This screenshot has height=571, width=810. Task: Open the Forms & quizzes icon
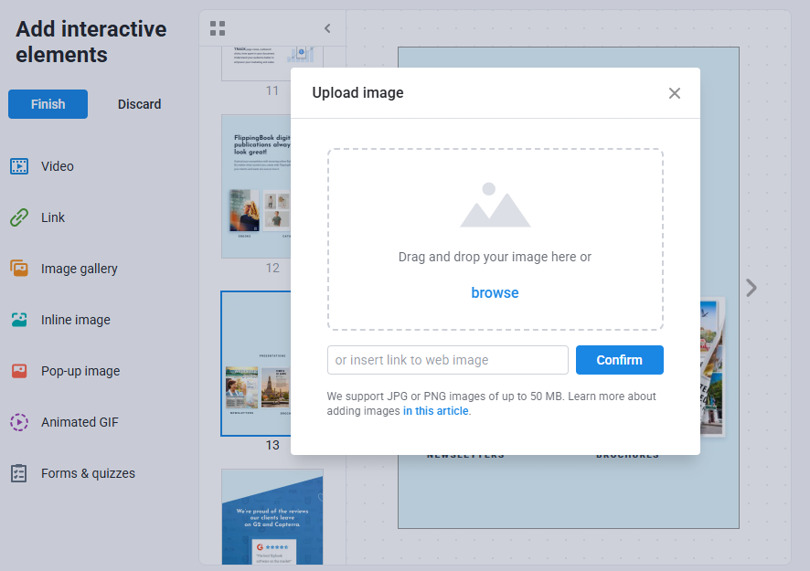tap(19, 473)
